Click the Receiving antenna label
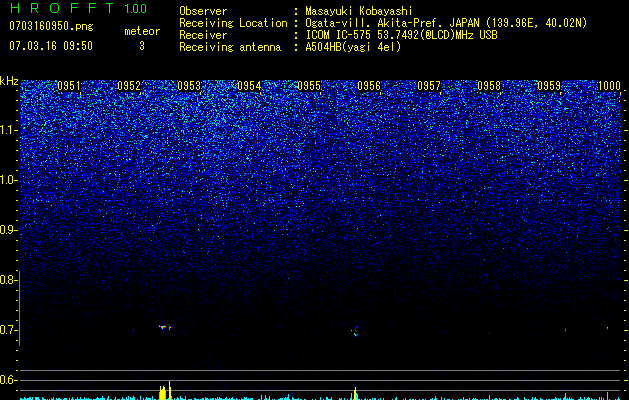 click(x=230, y=47)
